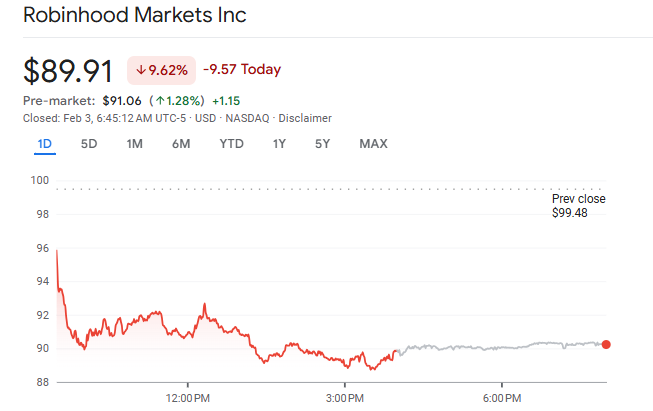653x411 pixels.
Task: Switch chart to 1Y range
Action: tap(279, 143)
